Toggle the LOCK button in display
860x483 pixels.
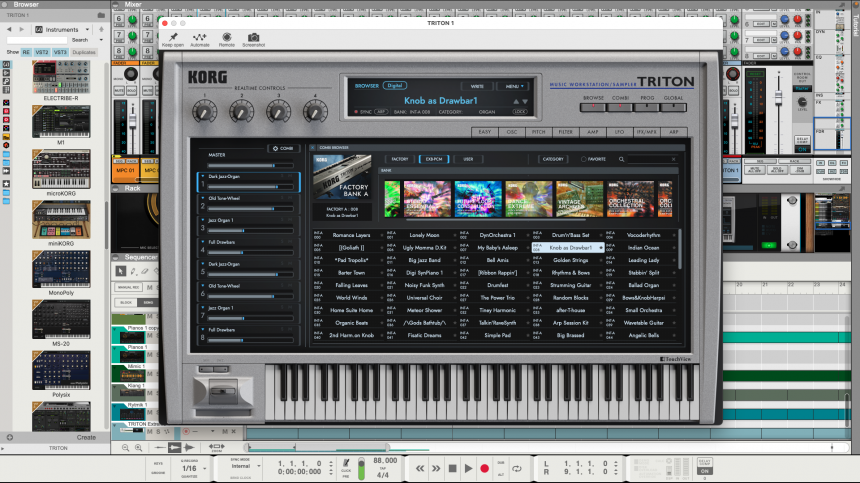(519, 112)
